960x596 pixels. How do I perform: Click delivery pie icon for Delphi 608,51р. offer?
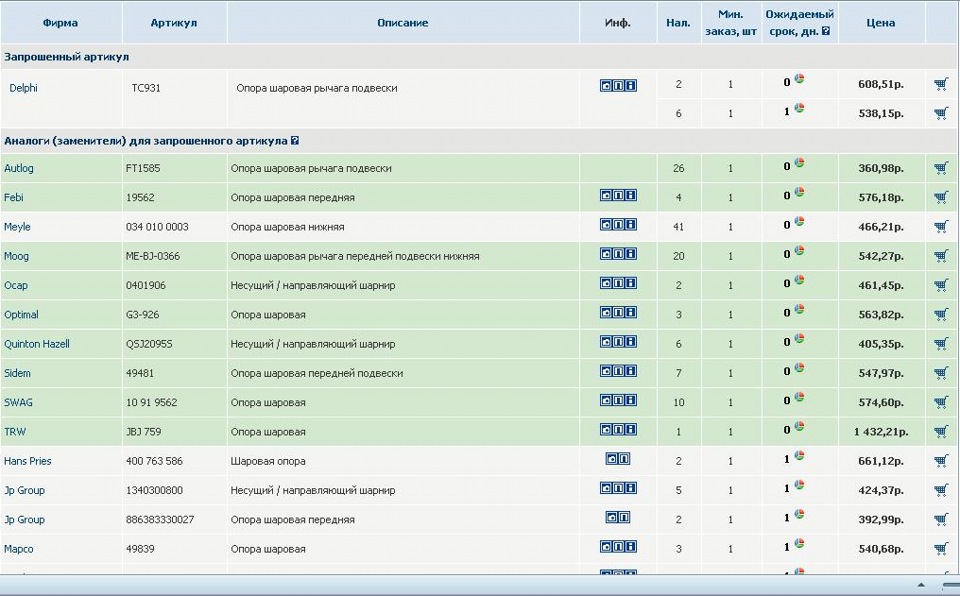[x=799, y=78]
